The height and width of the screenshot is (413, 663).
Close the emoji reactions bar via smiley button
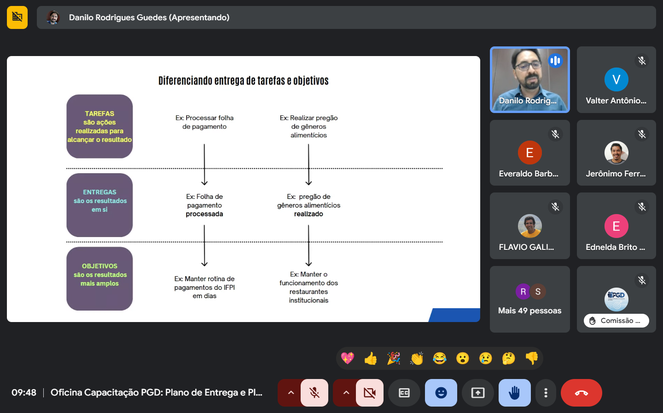[x=441, y=393]
